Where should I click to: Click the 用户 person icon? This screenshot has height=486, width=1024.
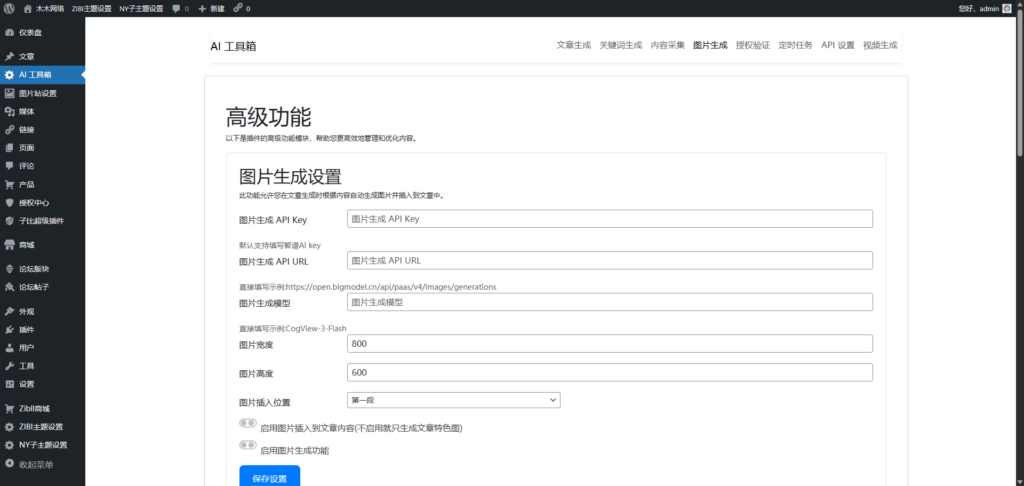[x=9, y=348]
